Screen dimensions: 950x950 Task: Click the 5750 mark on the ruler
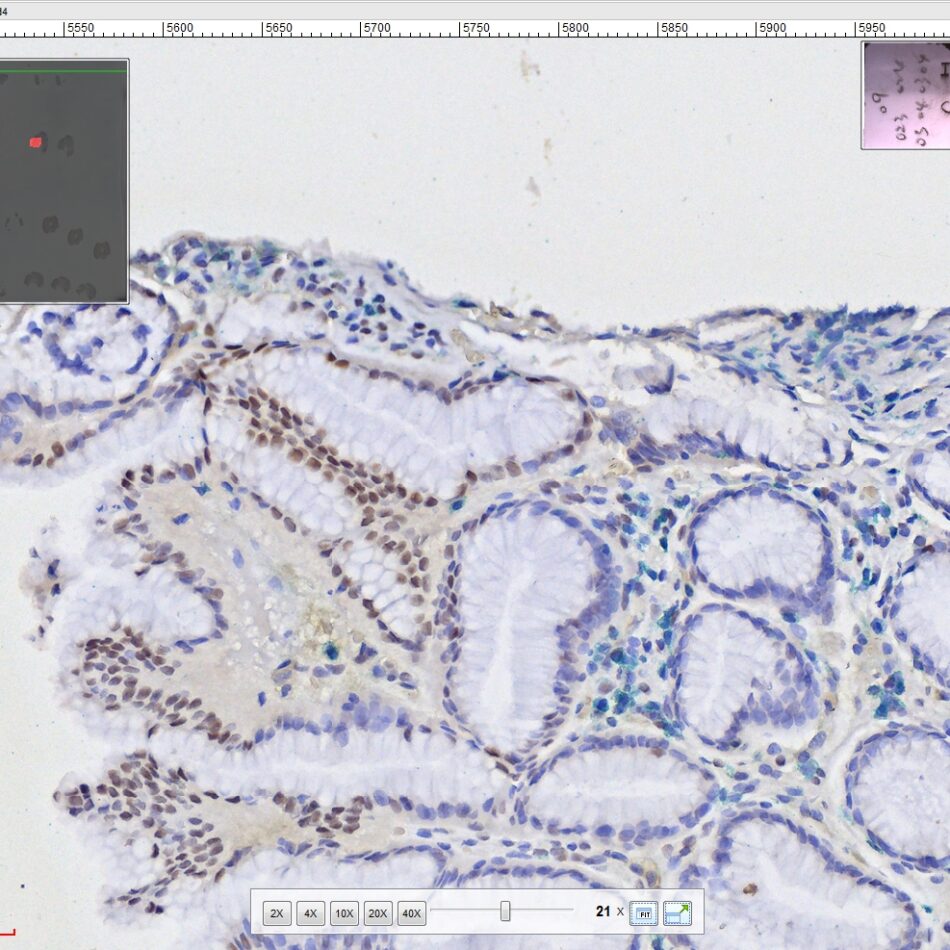click(x=476, y=29)
